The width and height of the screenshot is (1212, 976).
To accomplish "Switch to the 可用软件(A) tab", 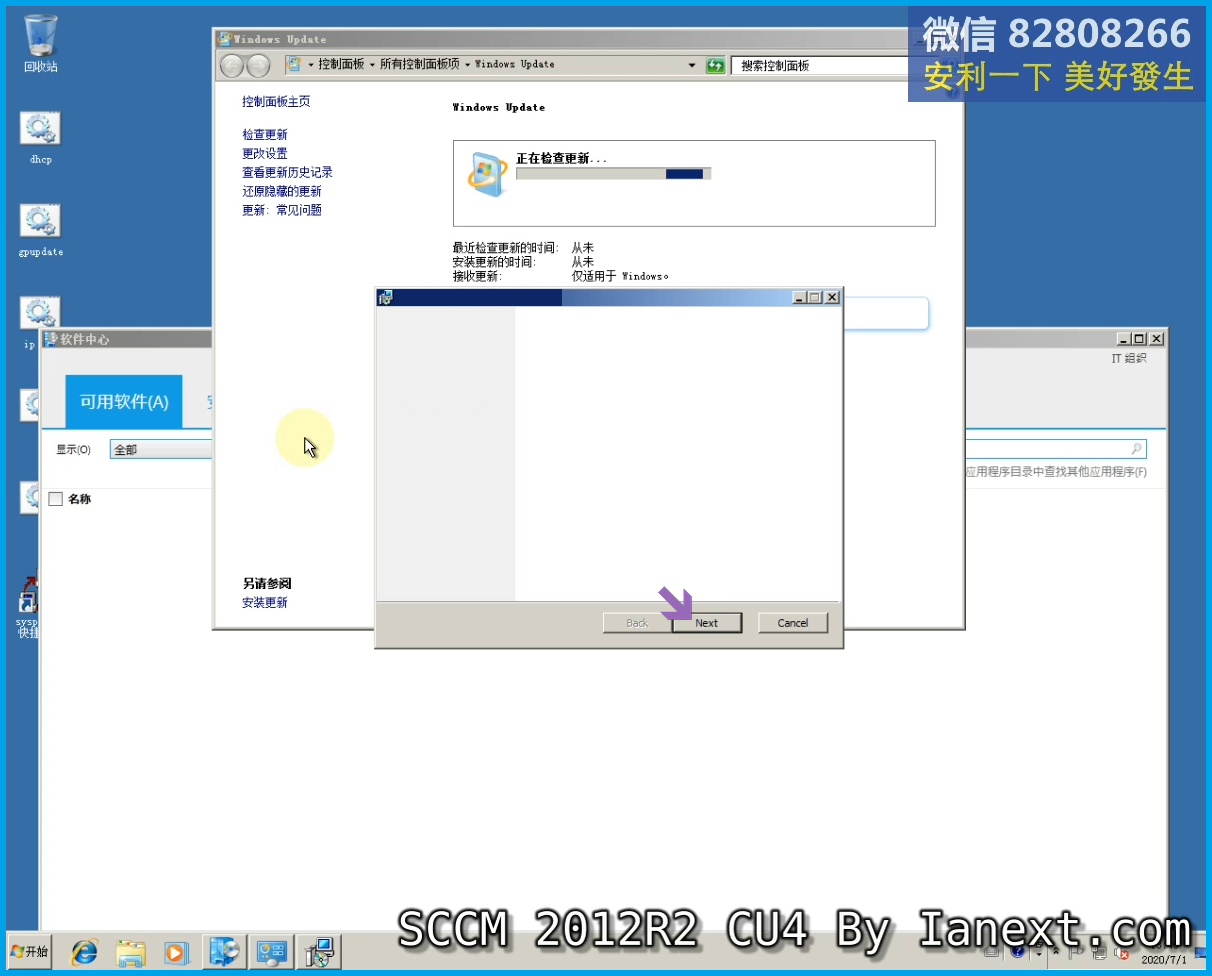I will pyautogui.click(x=124, y=401).
